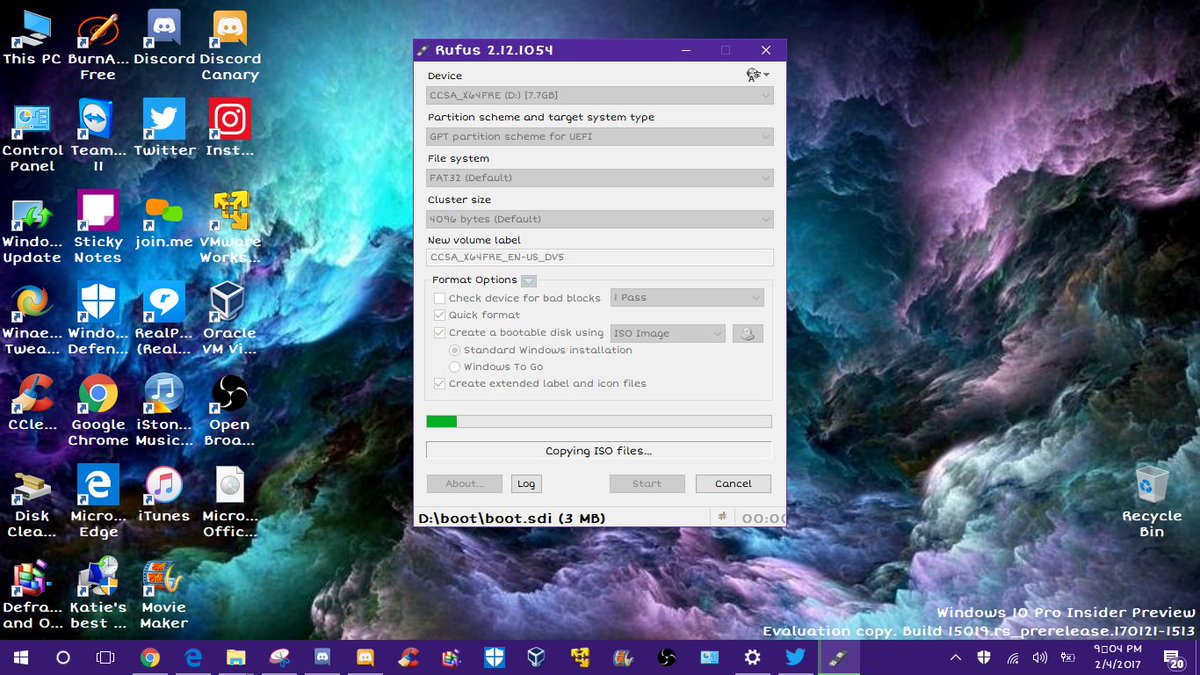Open the ISO Image boot type dropdown
The image size is (1200, 675).
pos(667,334)
